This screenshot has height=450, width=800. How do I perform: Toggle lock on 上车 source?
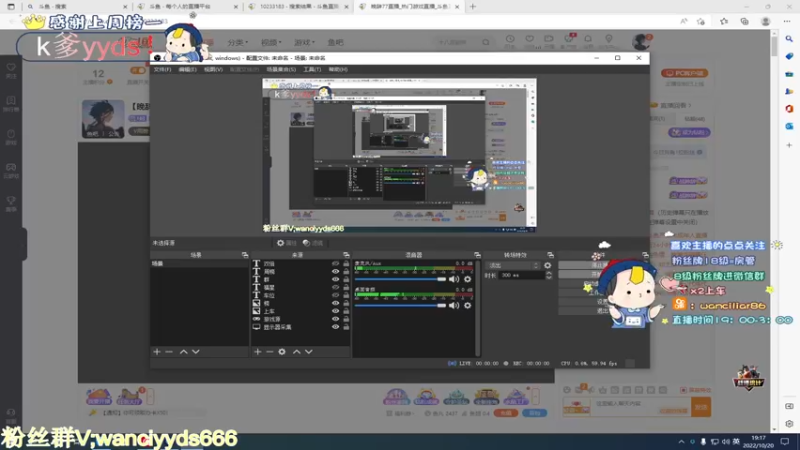pyautogui.click(x=346, y=311)
